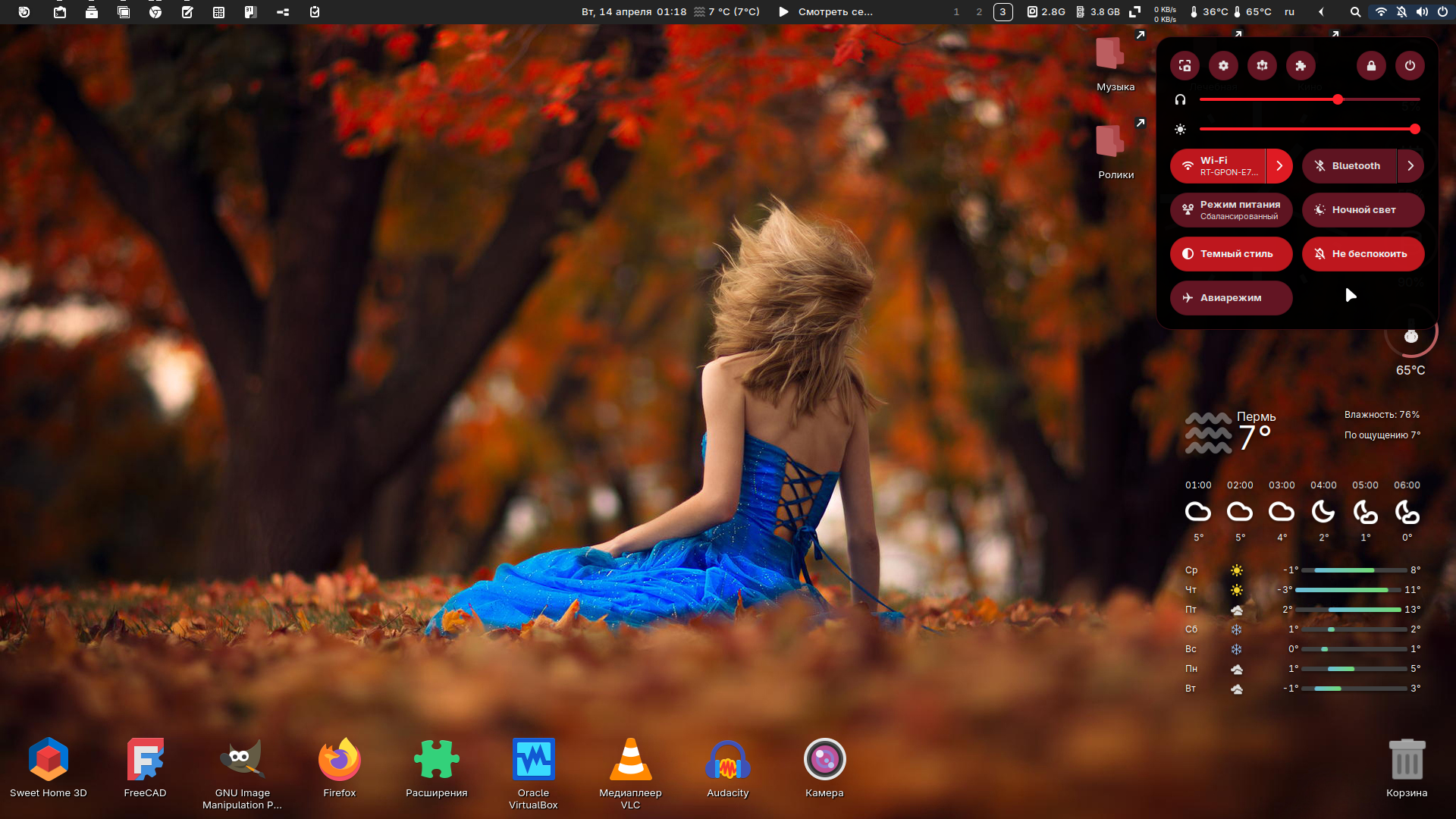Image resolution: width=1456 pixels, height=819 pixels.
Task: Click the screenshot icon in quick settings
Action: point(1185,66)
